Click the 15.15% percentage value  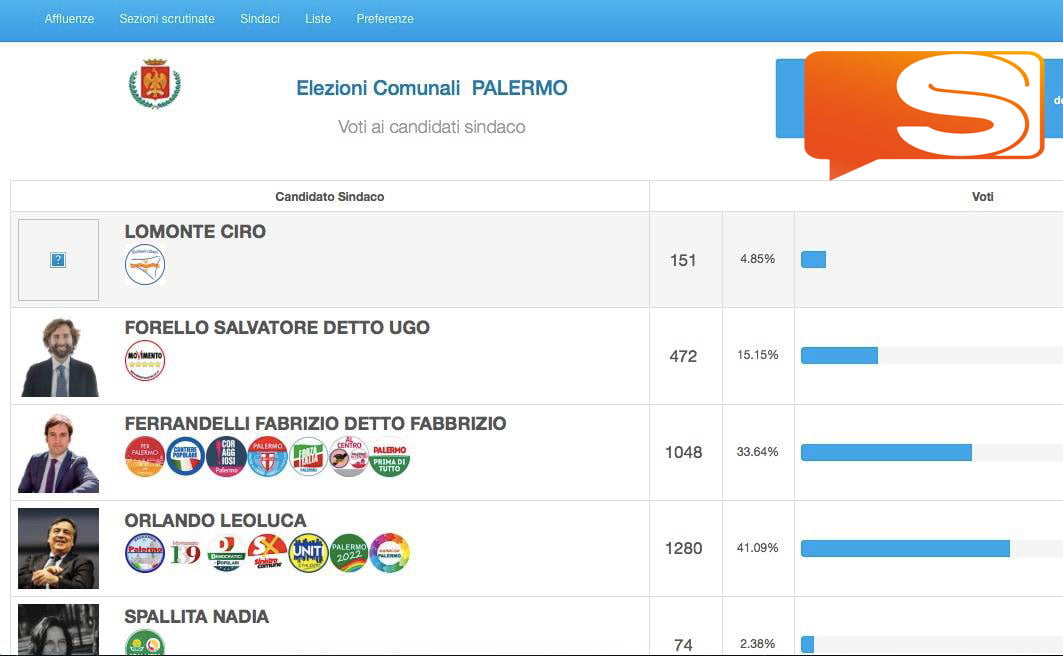pos(758,355)
